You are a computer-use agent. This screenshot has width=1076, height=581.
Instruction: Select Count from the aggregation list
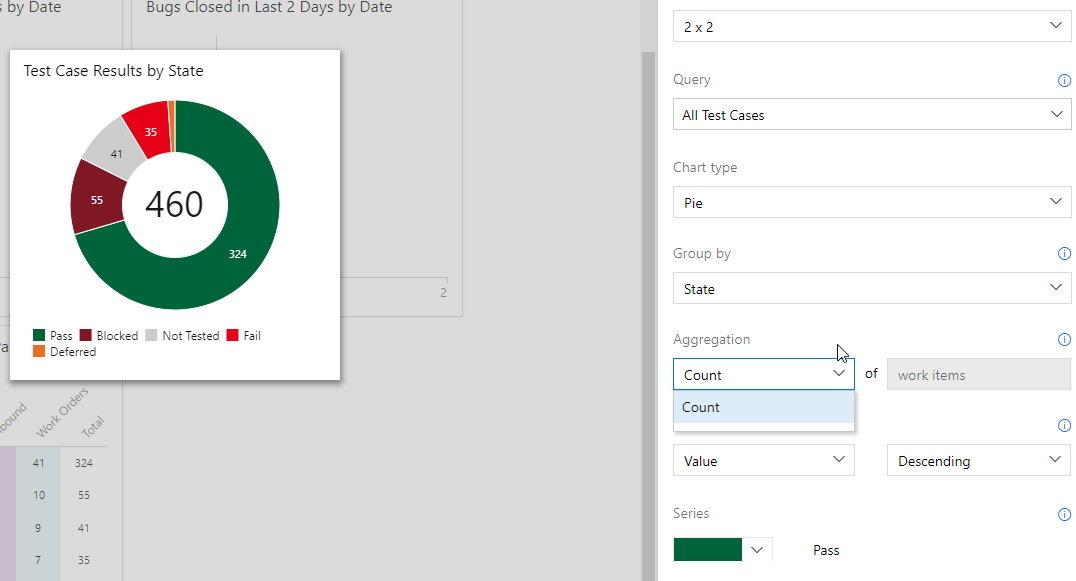763,407
